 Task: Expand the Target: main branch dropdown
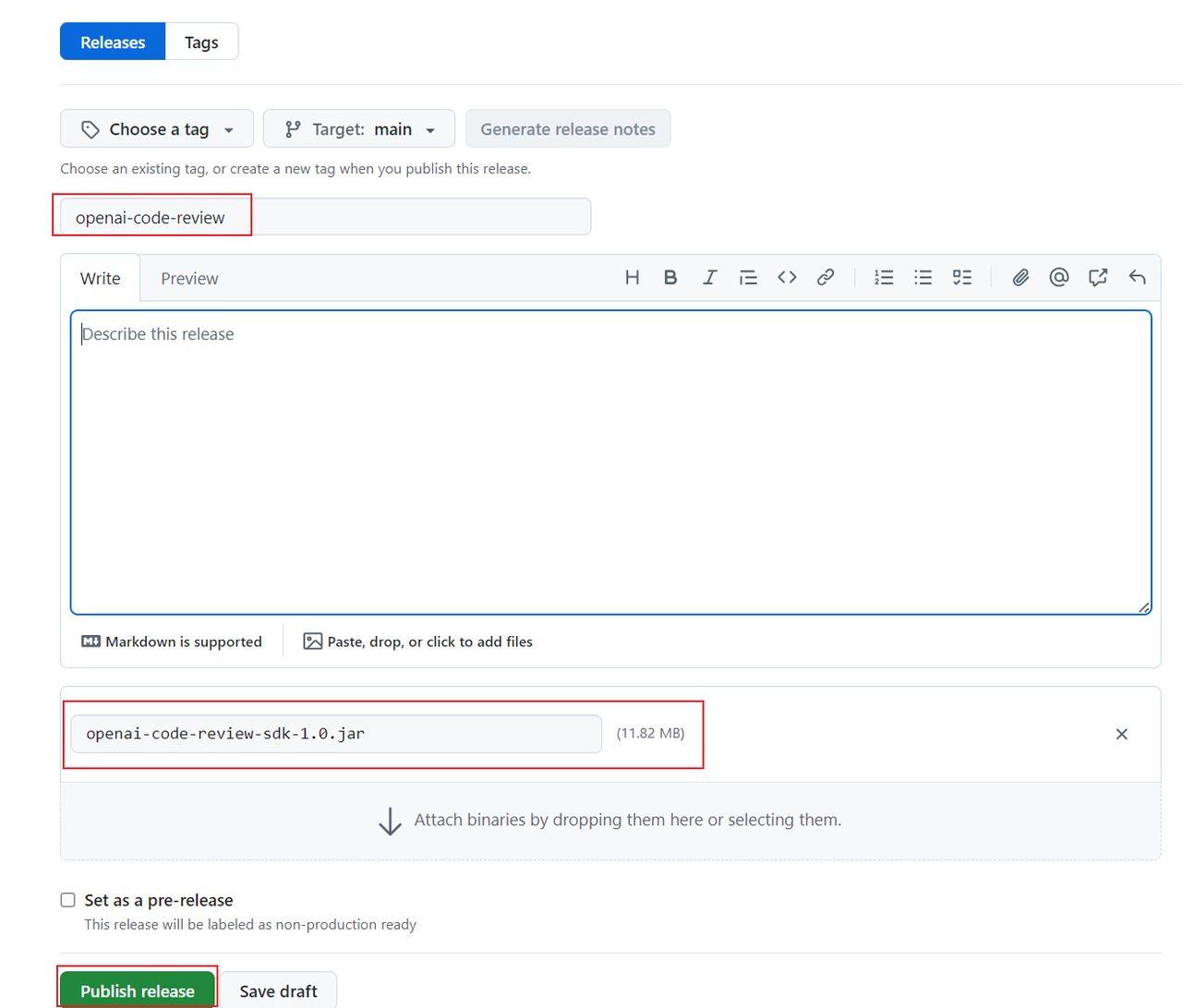click(359, 129)
